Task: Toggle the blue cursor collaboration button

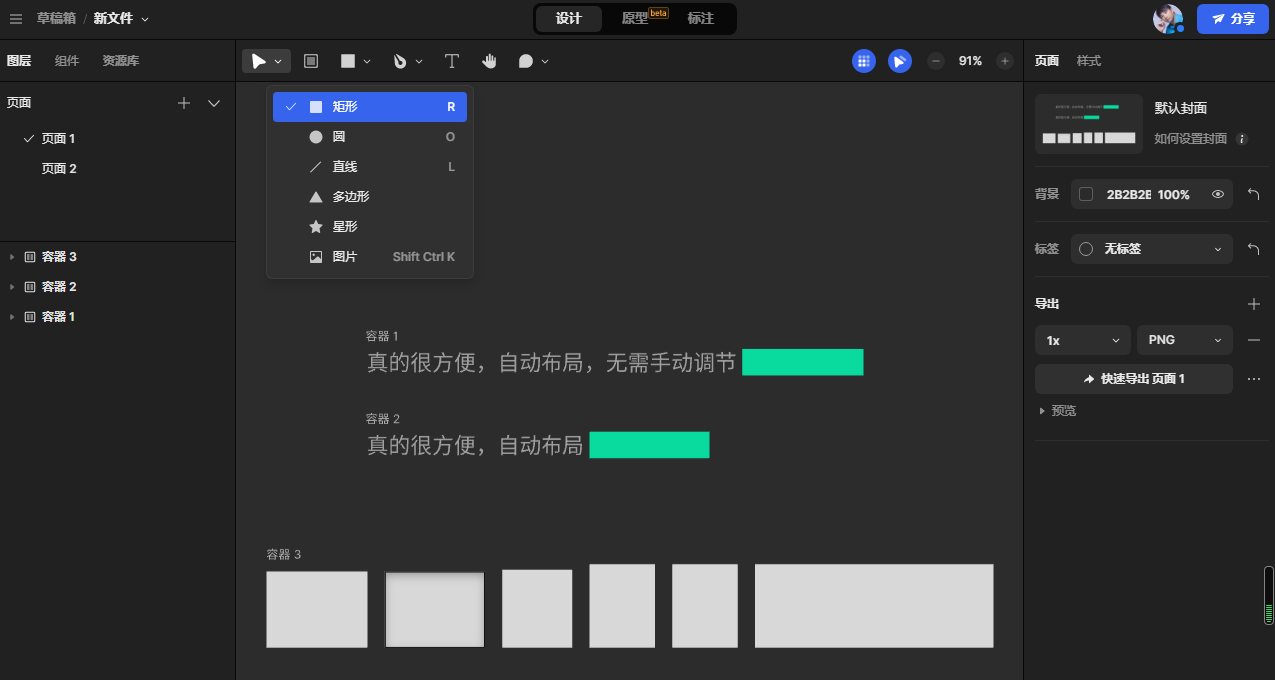Action: click(x=900, y=61)
